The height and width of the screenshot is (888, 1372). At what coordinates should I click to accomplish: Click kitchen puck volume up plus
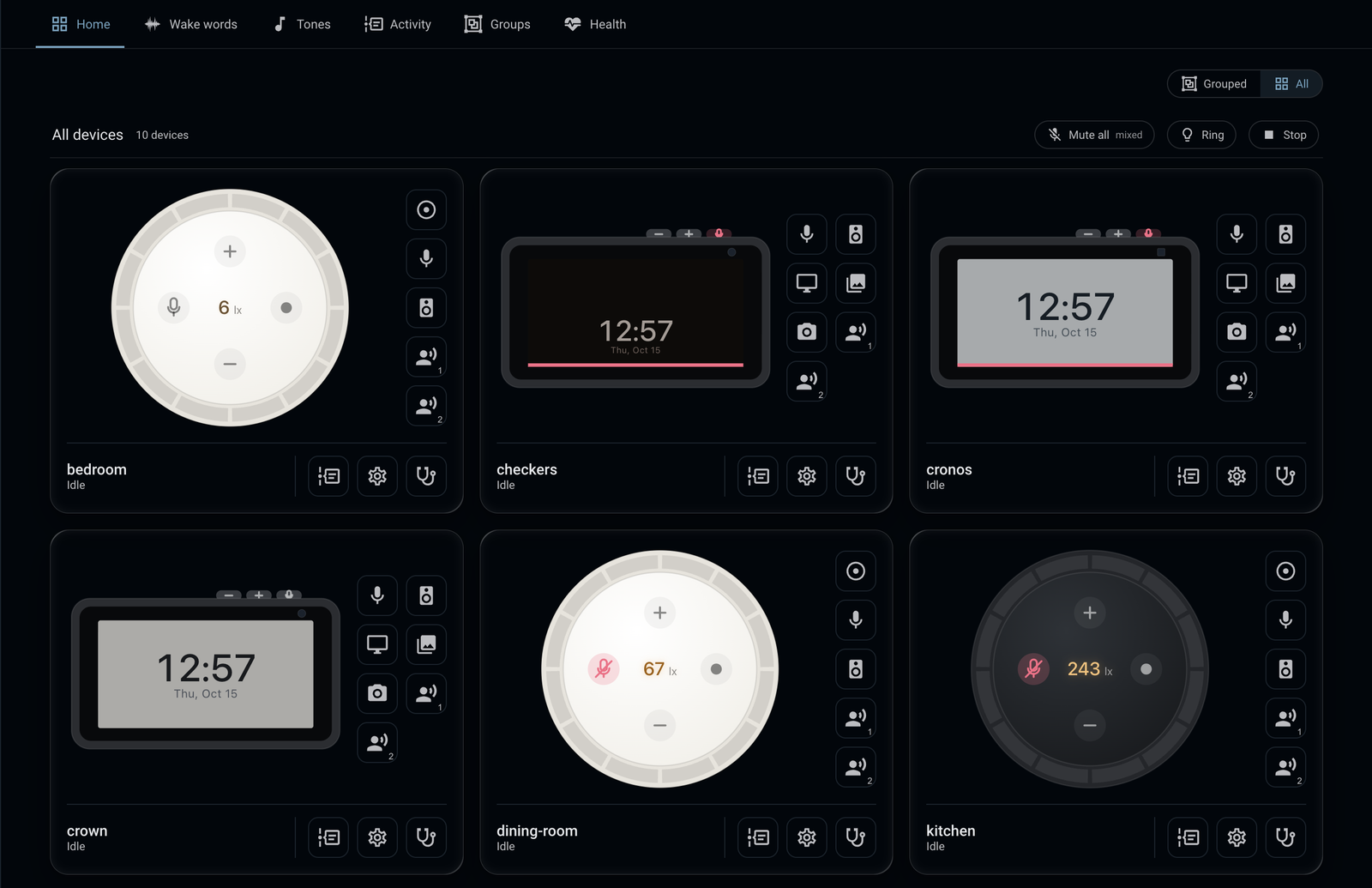coord(1090,613)
